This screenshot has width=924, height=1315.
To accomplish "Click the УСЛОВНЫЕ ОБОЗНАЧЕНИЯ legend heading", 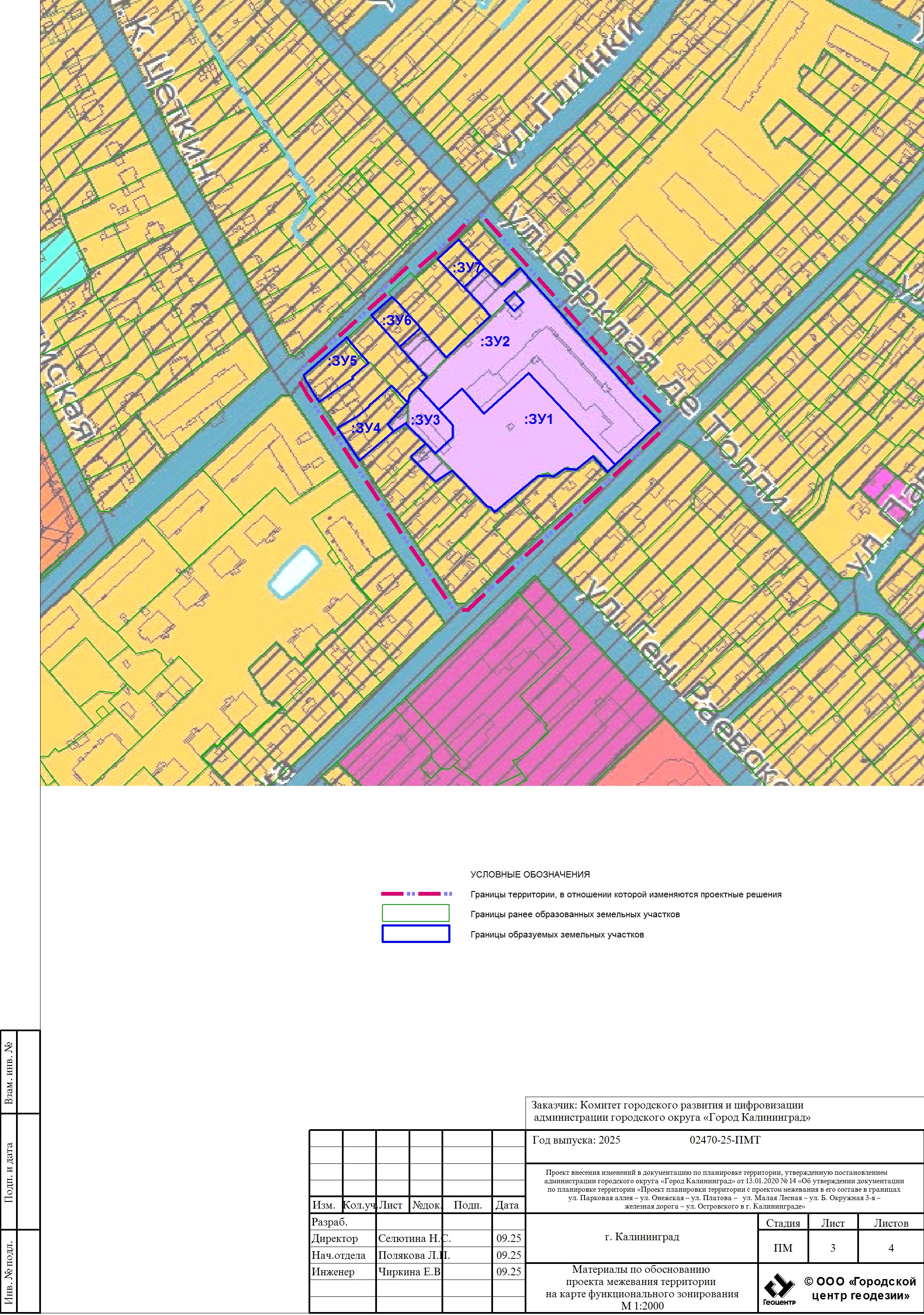I will point(530,874).
